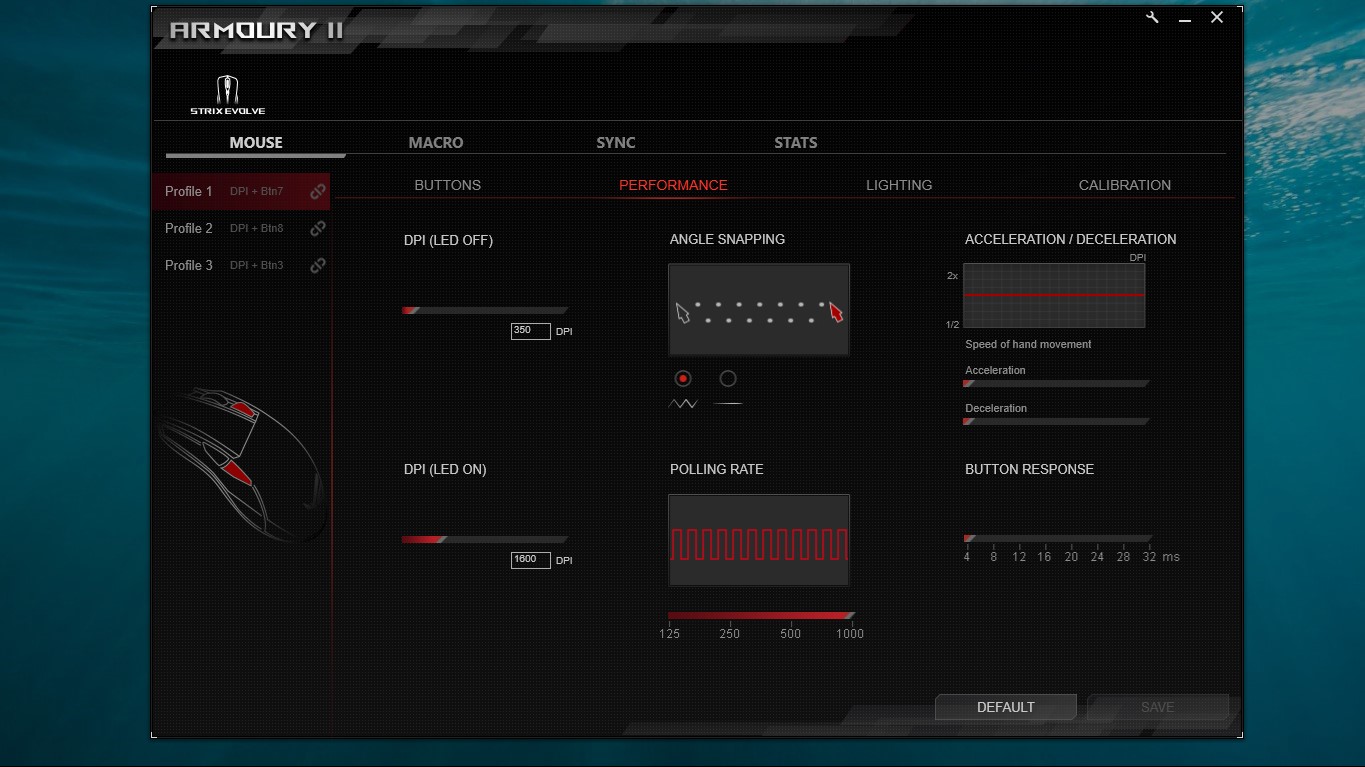Click the link icon for Profile 1
This screenshot has width=1365, height=767.
[x=317, y=191]
